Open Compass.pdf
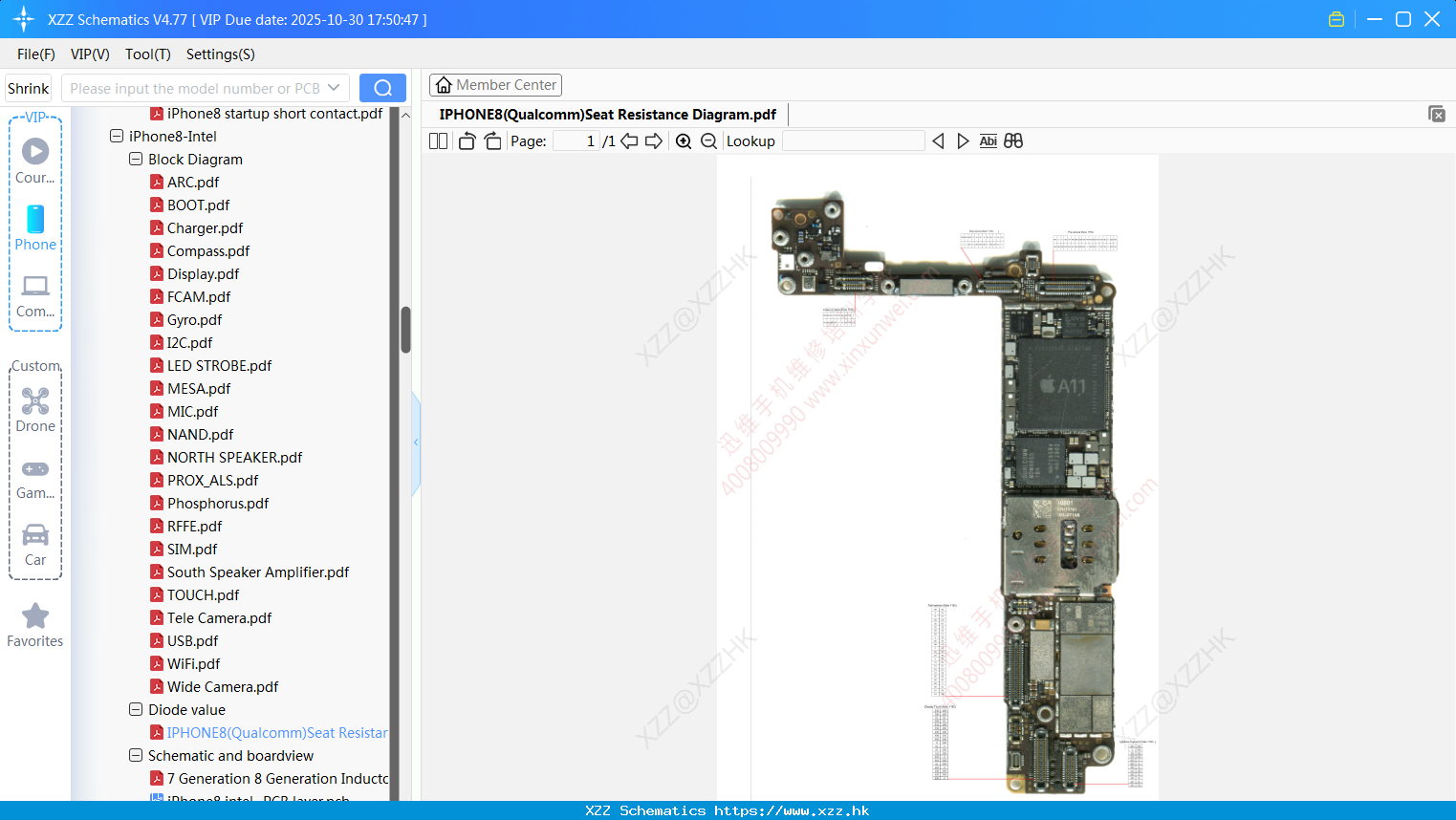1456x820 pixels. point(208,250)
